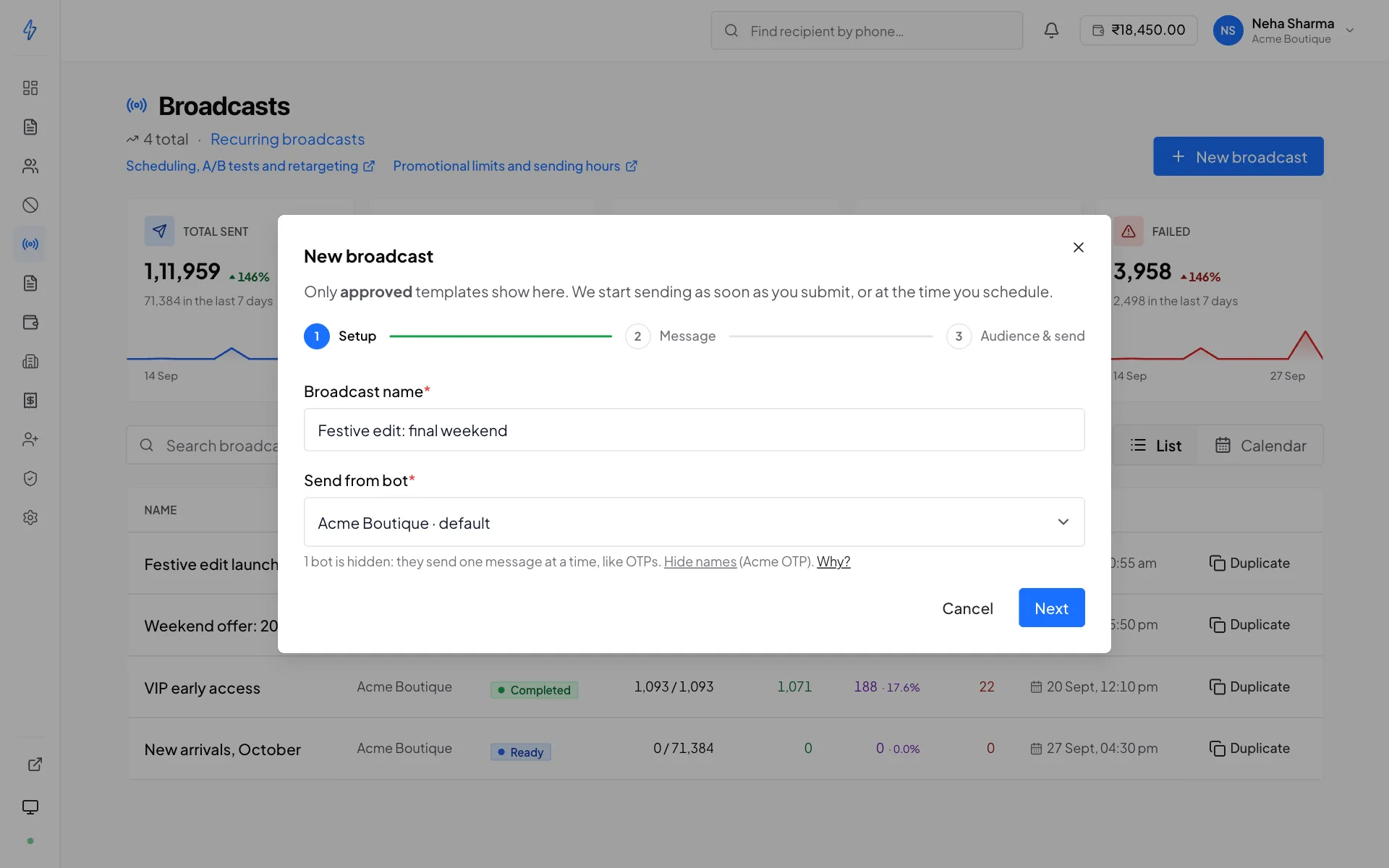Open the shield check icon in sidebar
Image resolution: width=1389 pixels, height=868 pixels.
coord(30,478)
